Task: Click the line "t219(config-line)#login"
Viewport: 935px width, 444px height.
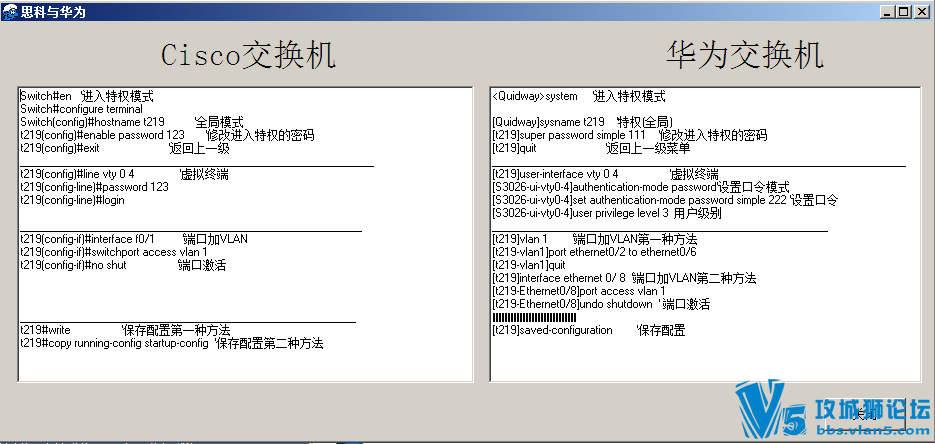Action: coord(73,200)
